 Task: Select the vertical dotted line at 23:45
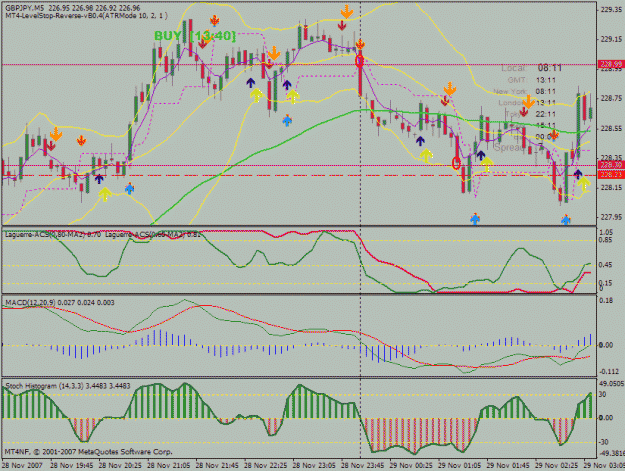coord(360,229)
